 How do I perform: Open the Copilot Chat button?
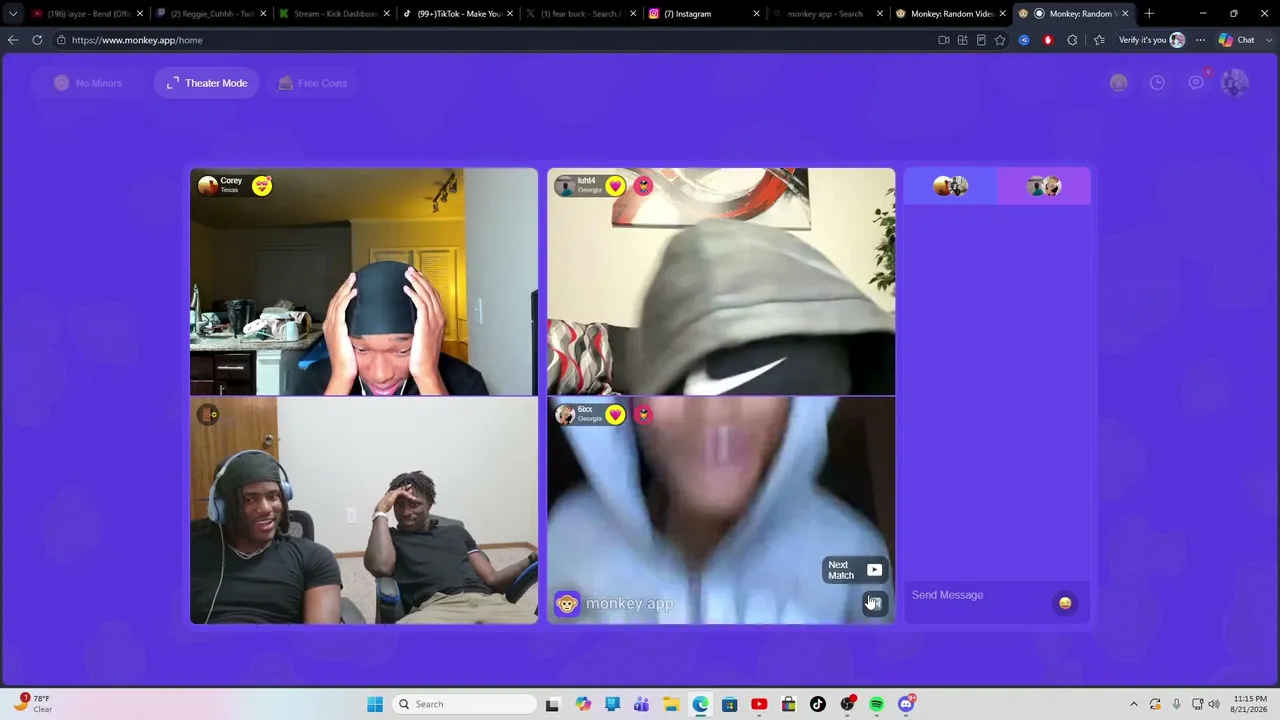pos(1237,40)
